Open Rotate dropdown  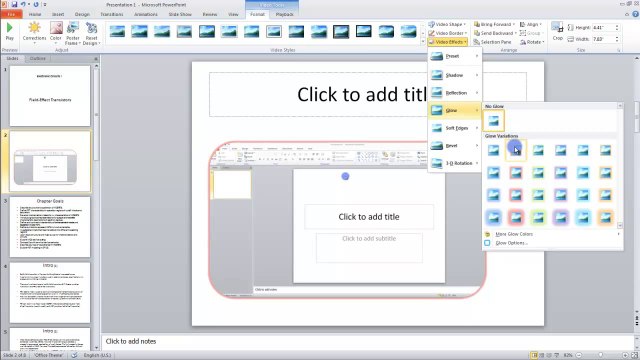(x=533, y=42)
